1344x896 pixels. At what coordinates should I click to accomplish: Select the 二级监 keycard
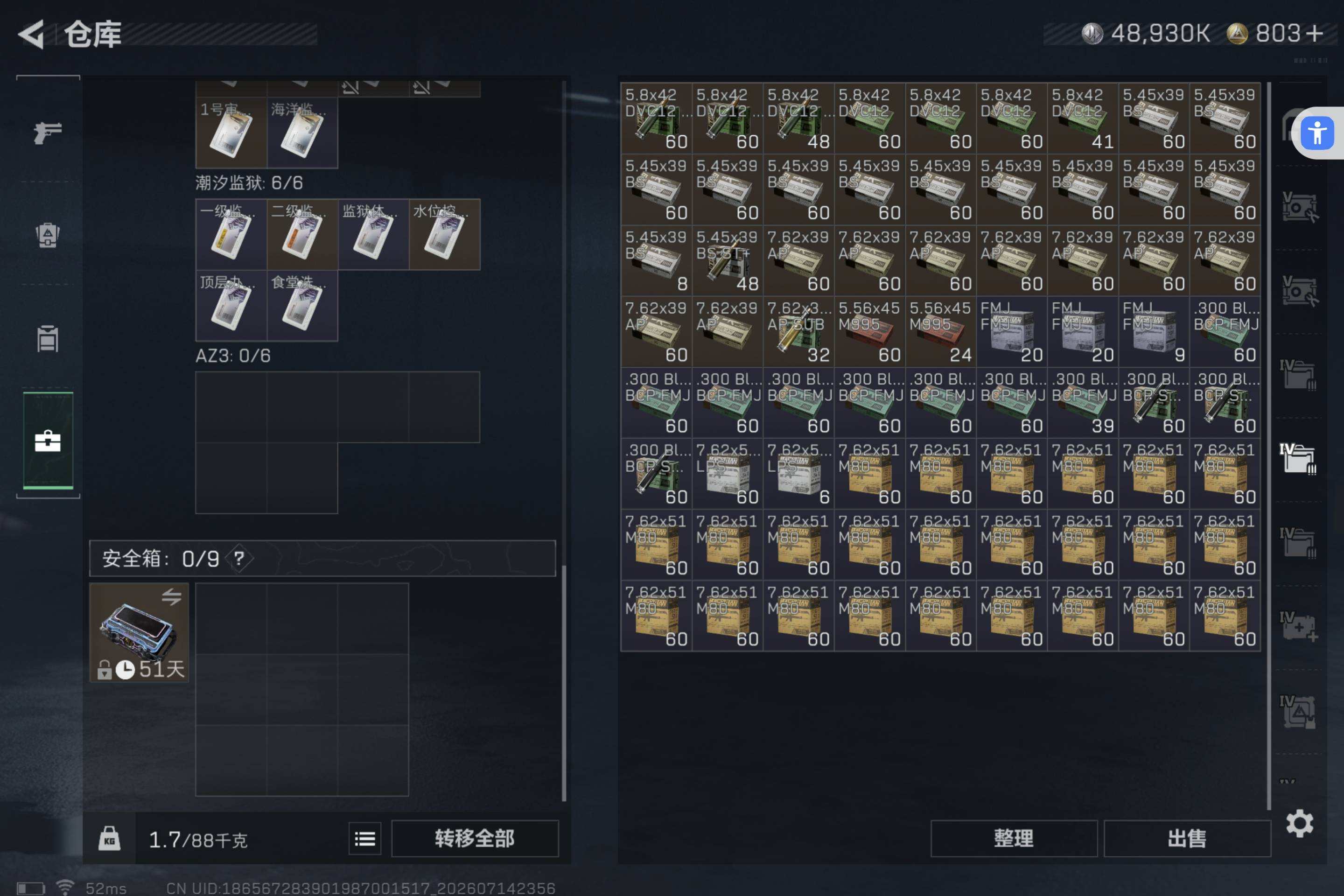[x=302, y=234]
